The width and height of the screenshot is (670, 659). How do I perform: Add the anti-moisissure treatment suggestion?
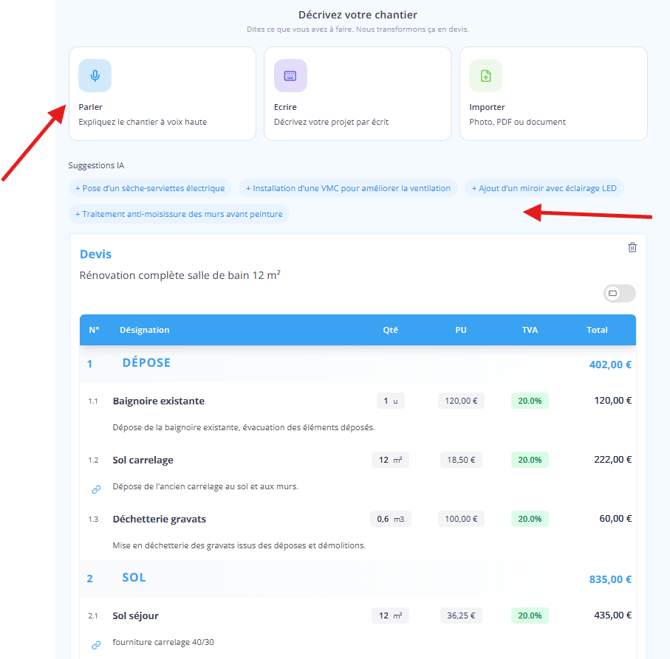point(179,214)
